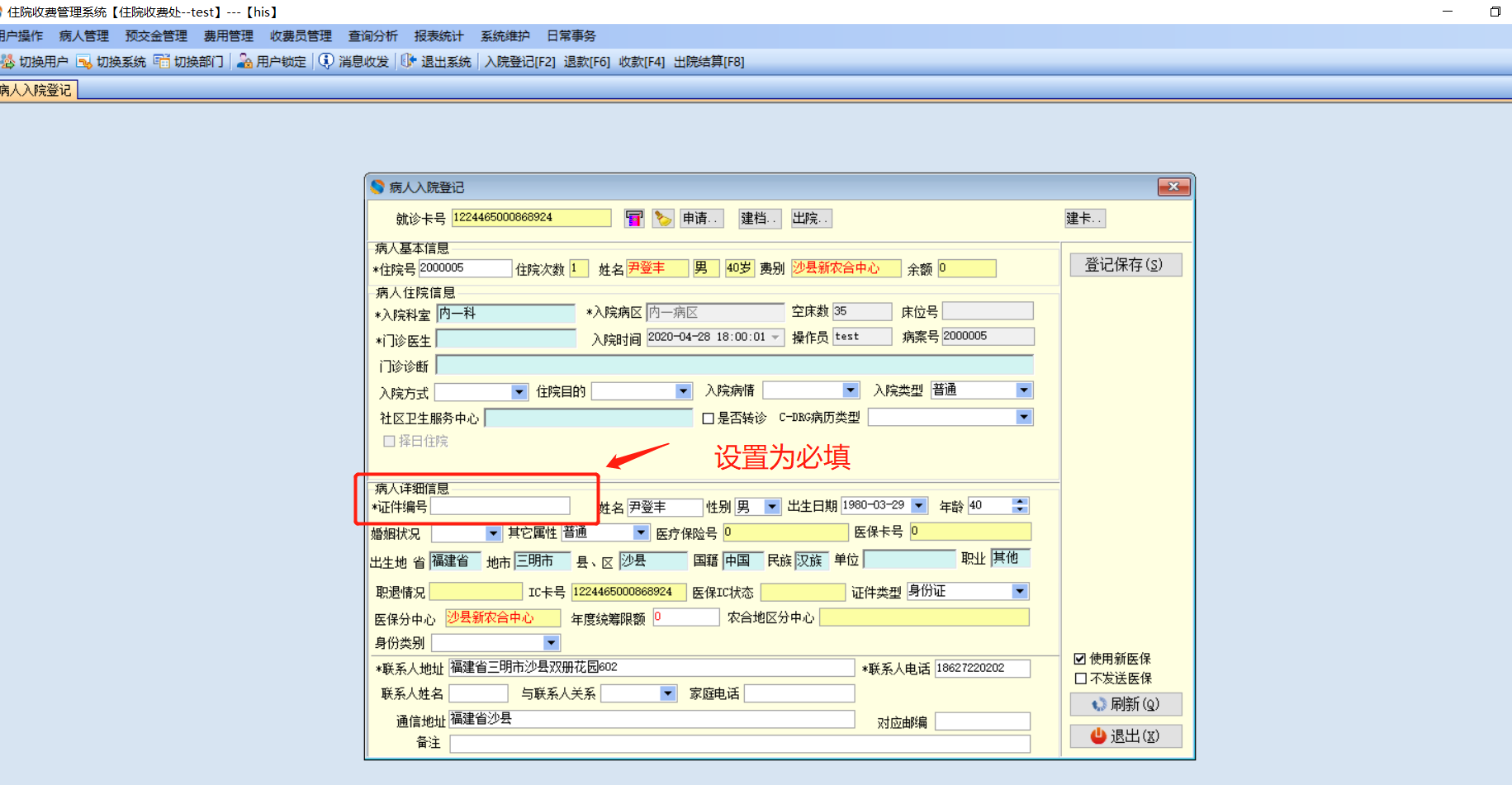Check the 不发送医保 checkbox
This screenshot has width=1512, height=785.
coord(1080,679)
